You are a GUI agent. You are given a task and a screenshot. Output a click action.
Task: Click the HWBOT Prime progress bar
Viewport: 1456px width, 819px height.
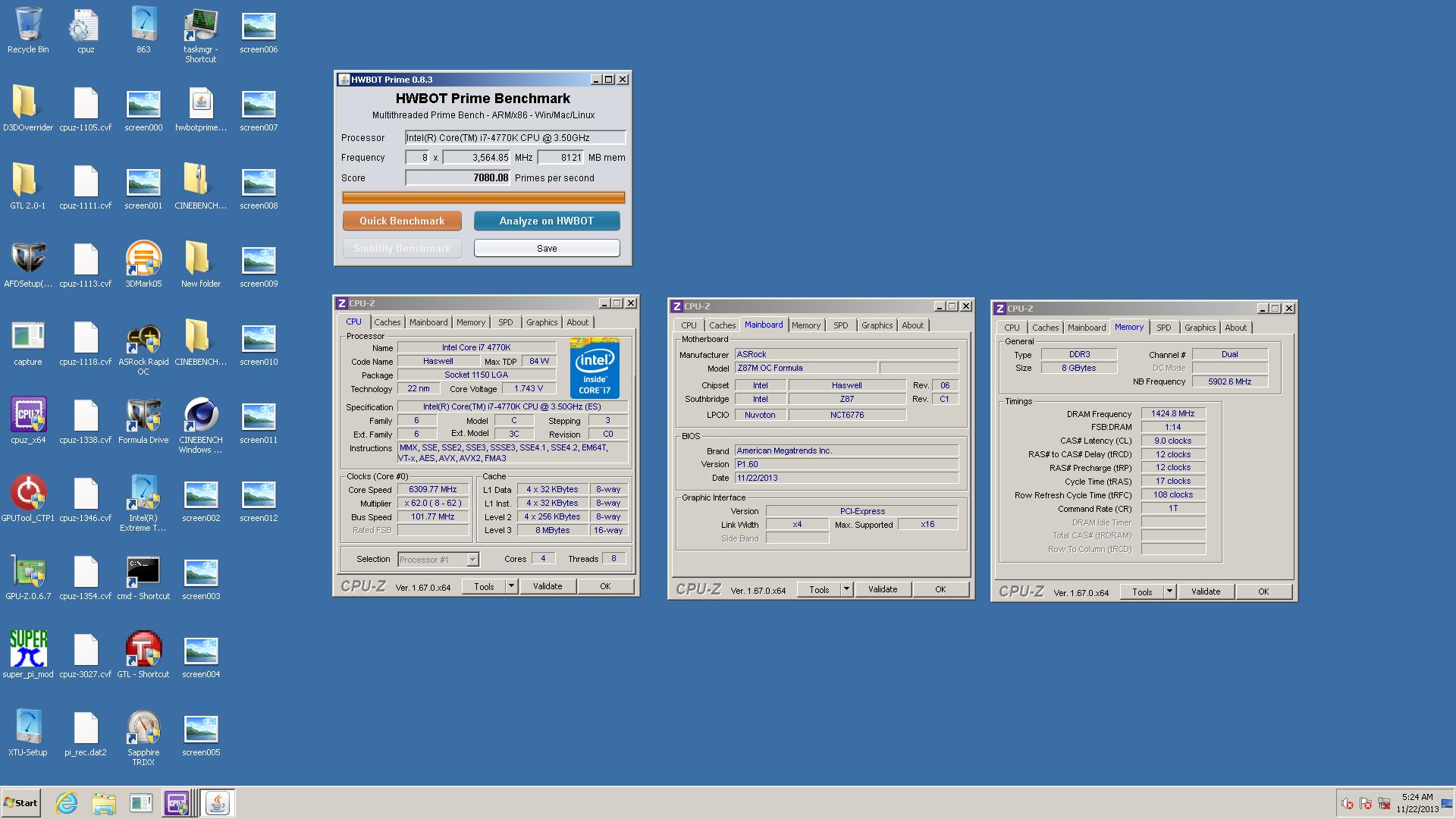coord(484,198)
